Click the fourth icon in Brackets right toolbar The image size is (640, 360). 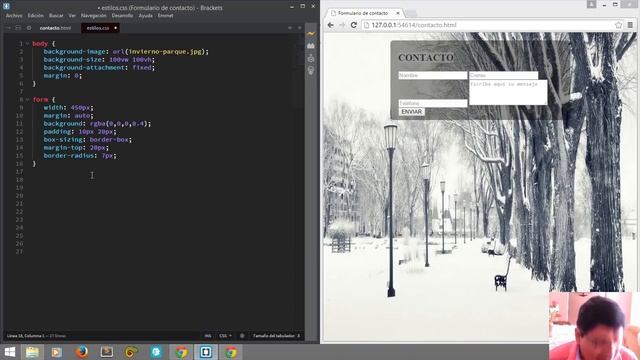pyautogui.click(x=311, y=71)
